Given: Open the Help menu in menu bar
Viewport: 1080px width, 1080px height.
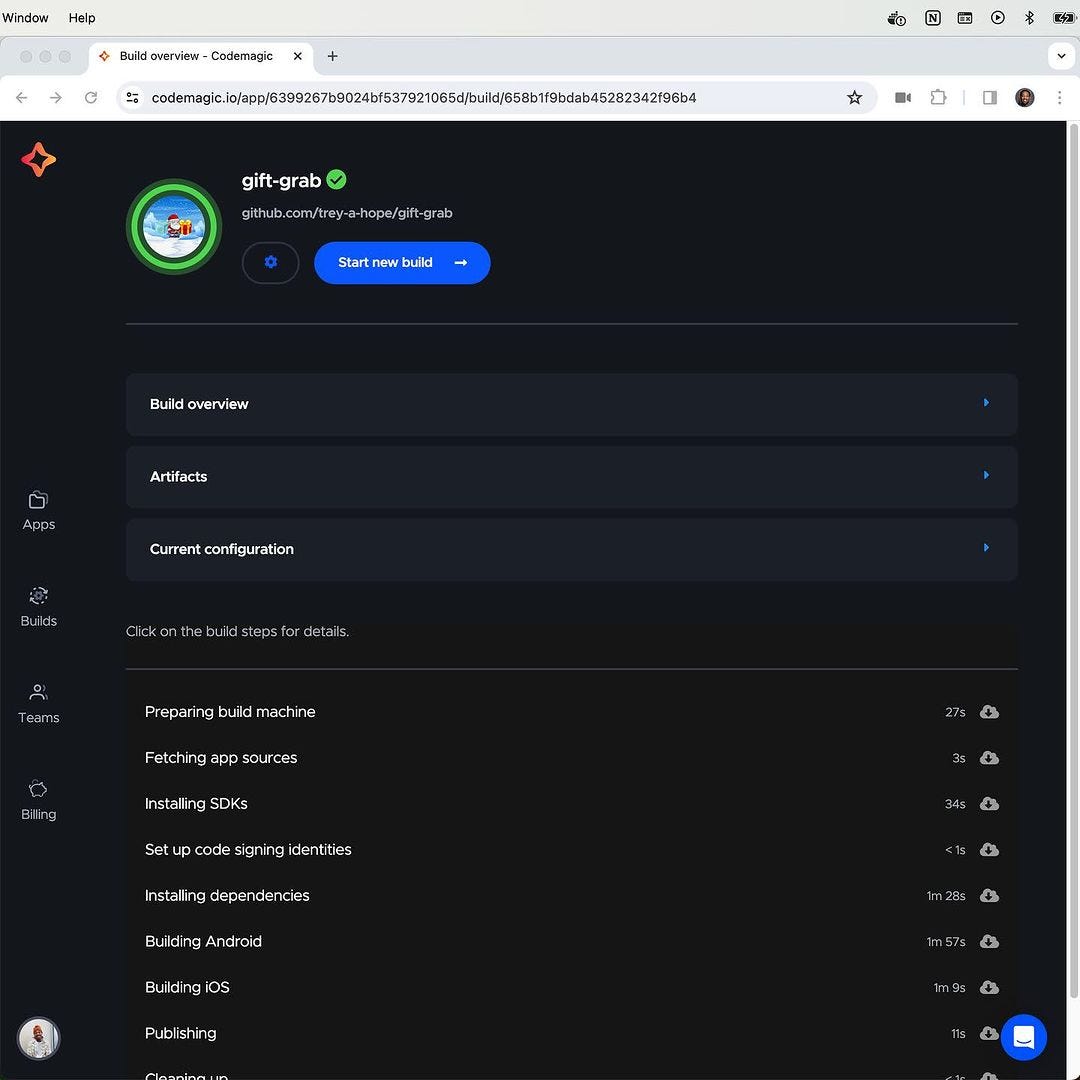Looking at the screenshot, I should tap(82, 18).
